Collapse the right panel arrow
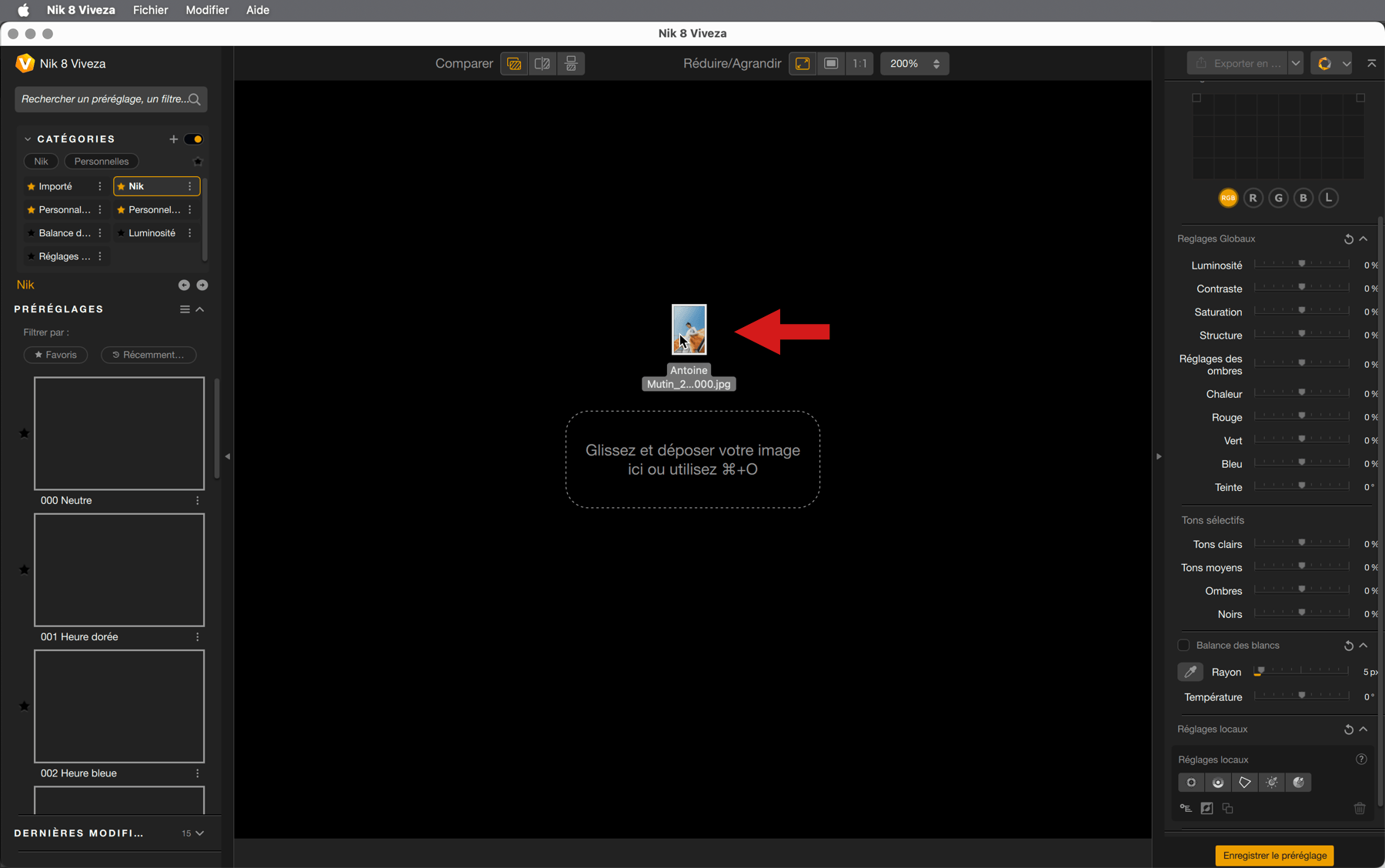 [x=1159, y=456]
